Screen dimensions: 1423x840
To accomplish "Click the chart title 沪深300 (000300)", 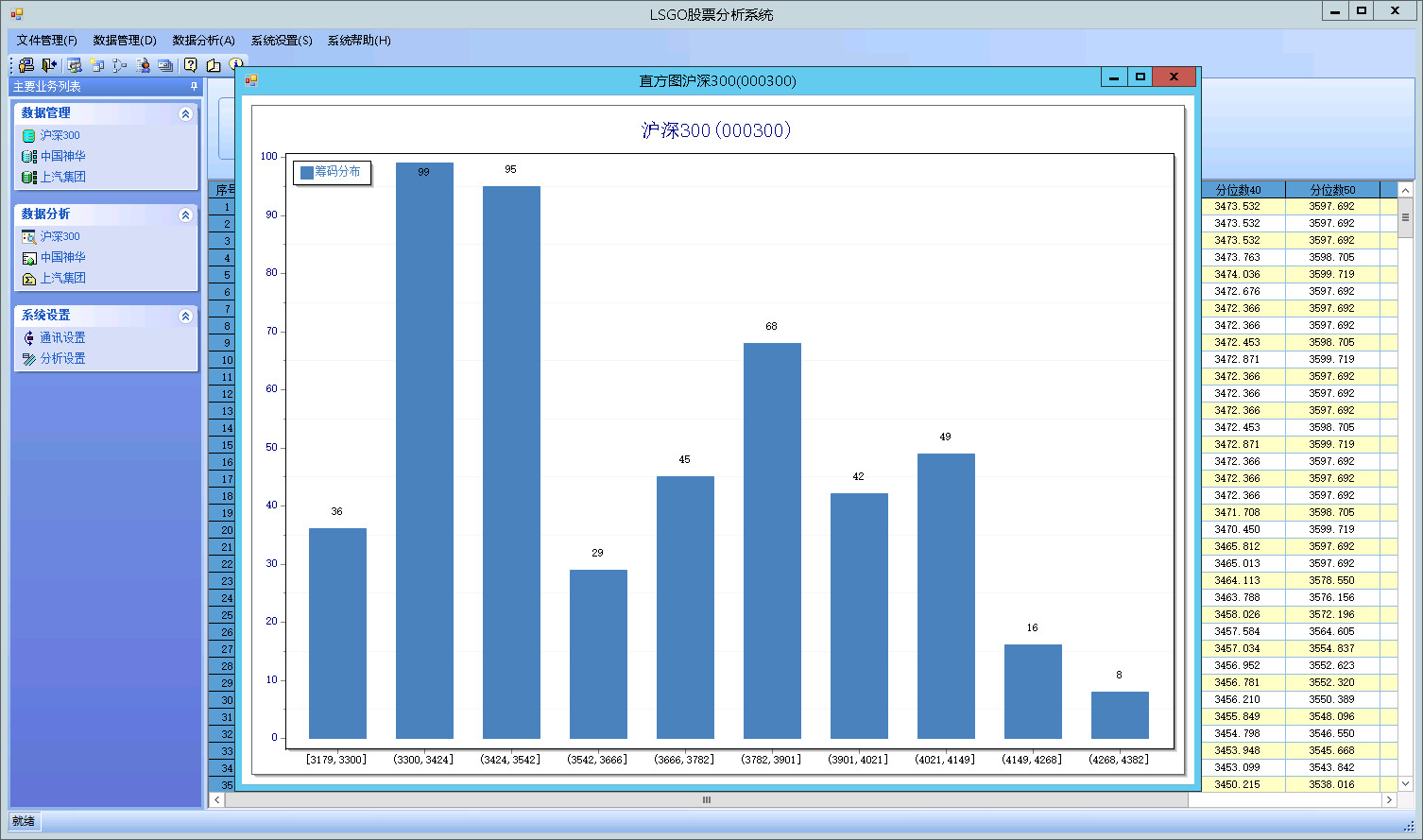I will (x=716, y=130).
